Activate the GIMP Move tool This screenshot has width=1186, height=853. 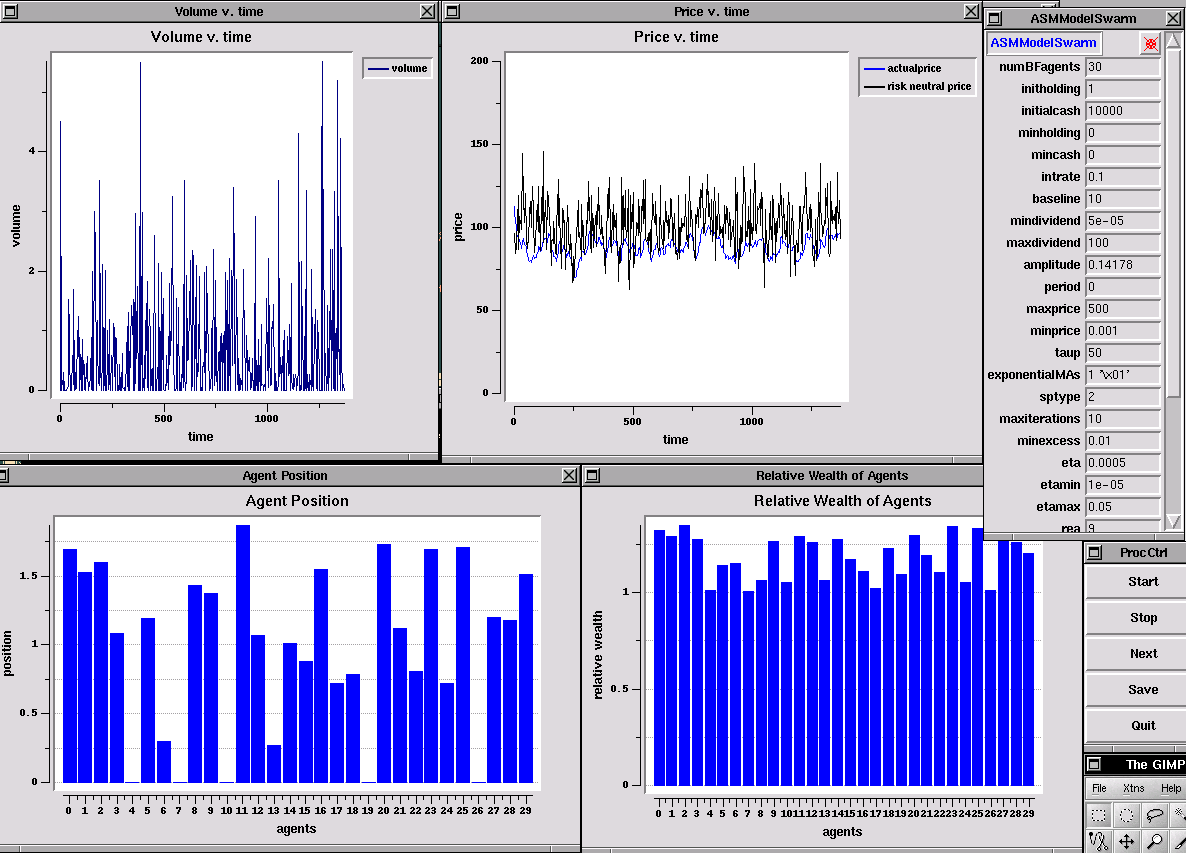pyautogui.click(x=1126, y=841)
